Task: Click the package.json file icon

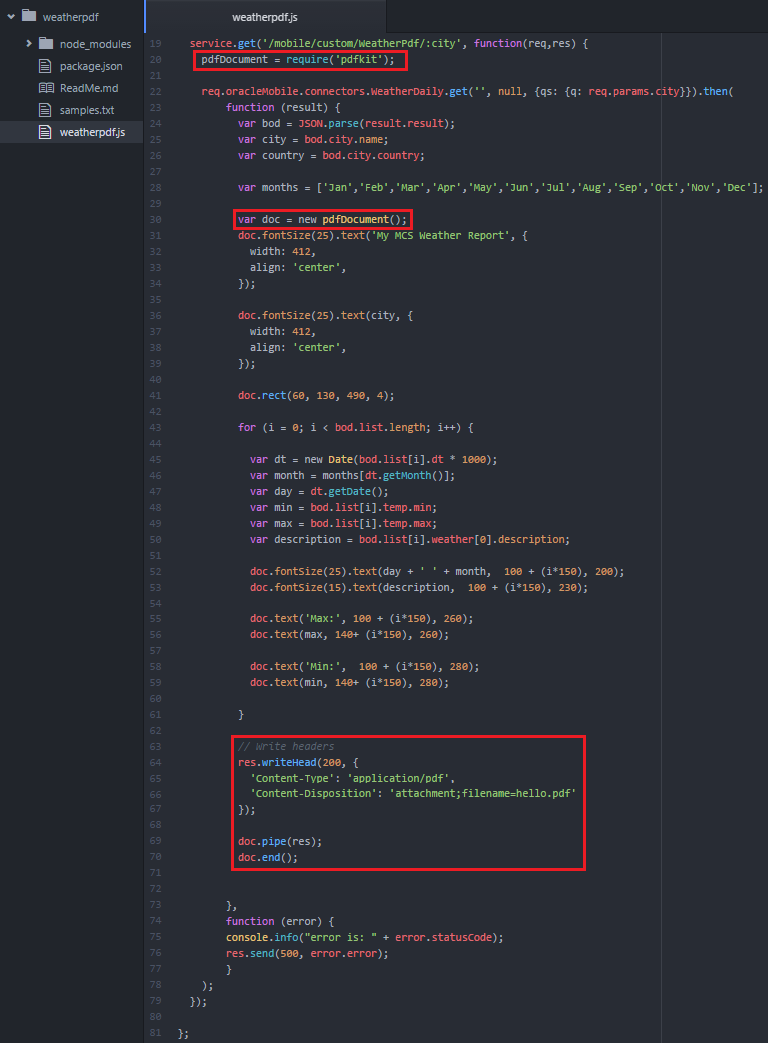Action: 45,65
